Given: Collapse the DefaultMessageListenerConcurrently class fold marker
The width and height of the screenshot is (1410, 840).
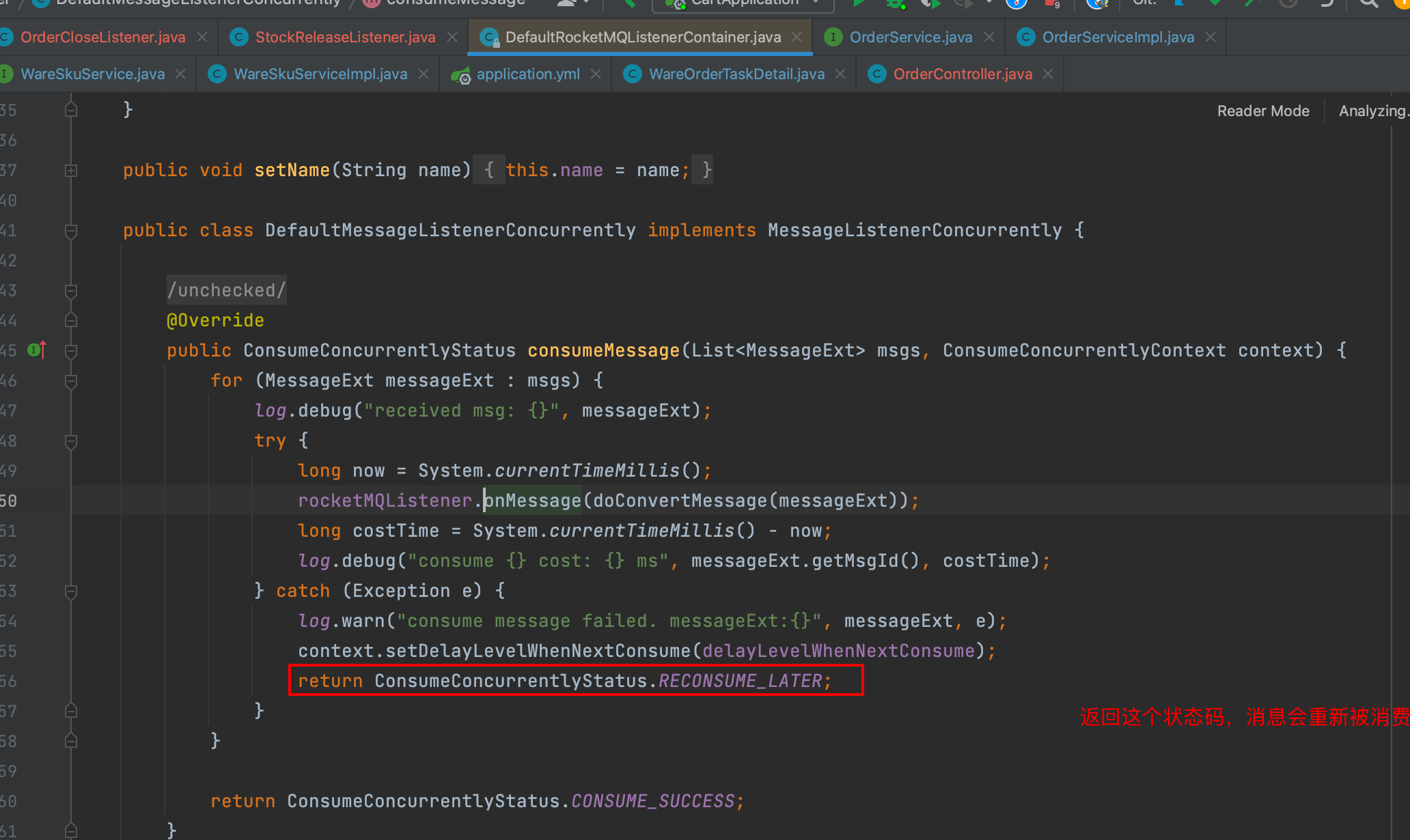Looking at the screenshot, I should pos(71,230).
